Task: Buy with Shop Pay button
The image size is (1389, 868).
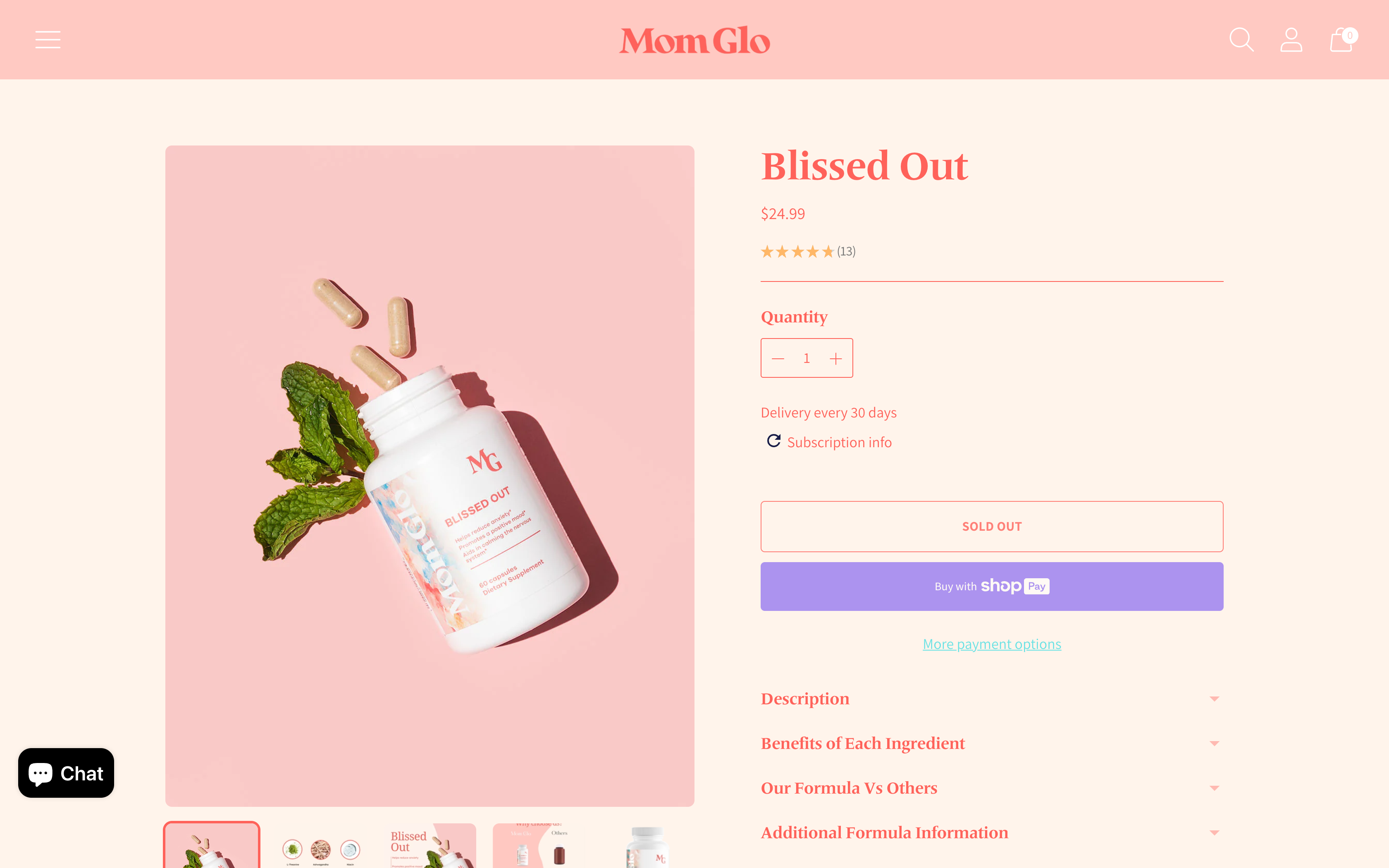Action: coord(991,586)
